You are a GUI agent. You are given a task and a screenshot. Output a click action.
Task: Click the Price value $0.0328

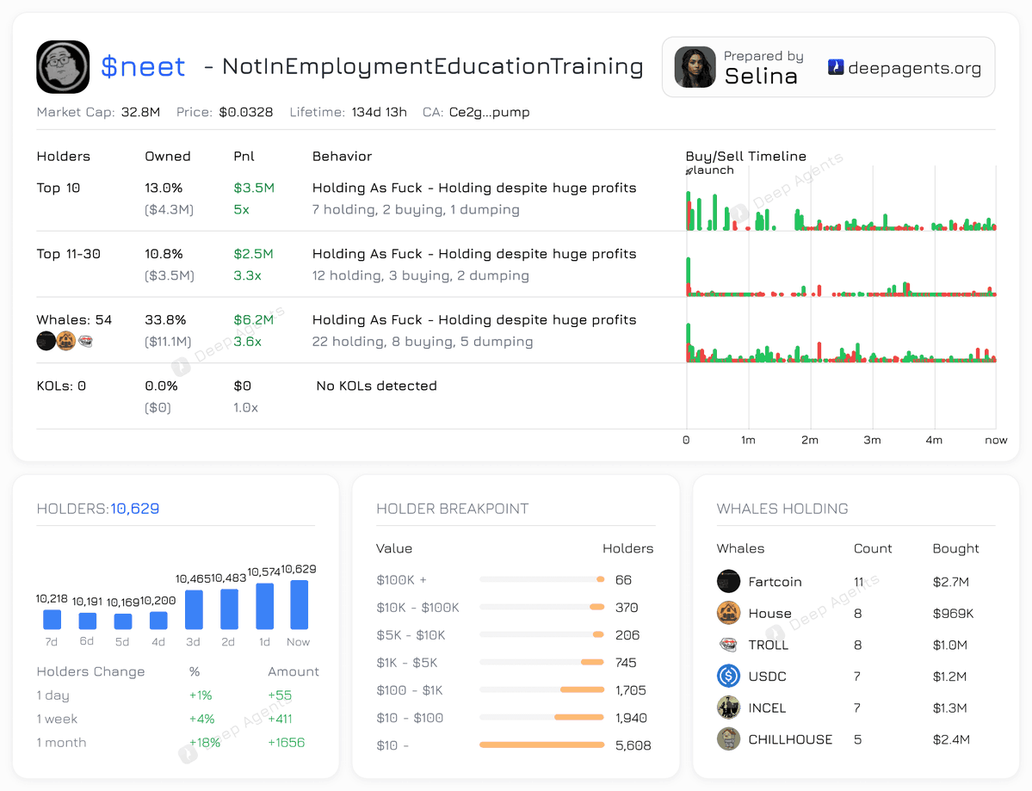coord(245,112)
